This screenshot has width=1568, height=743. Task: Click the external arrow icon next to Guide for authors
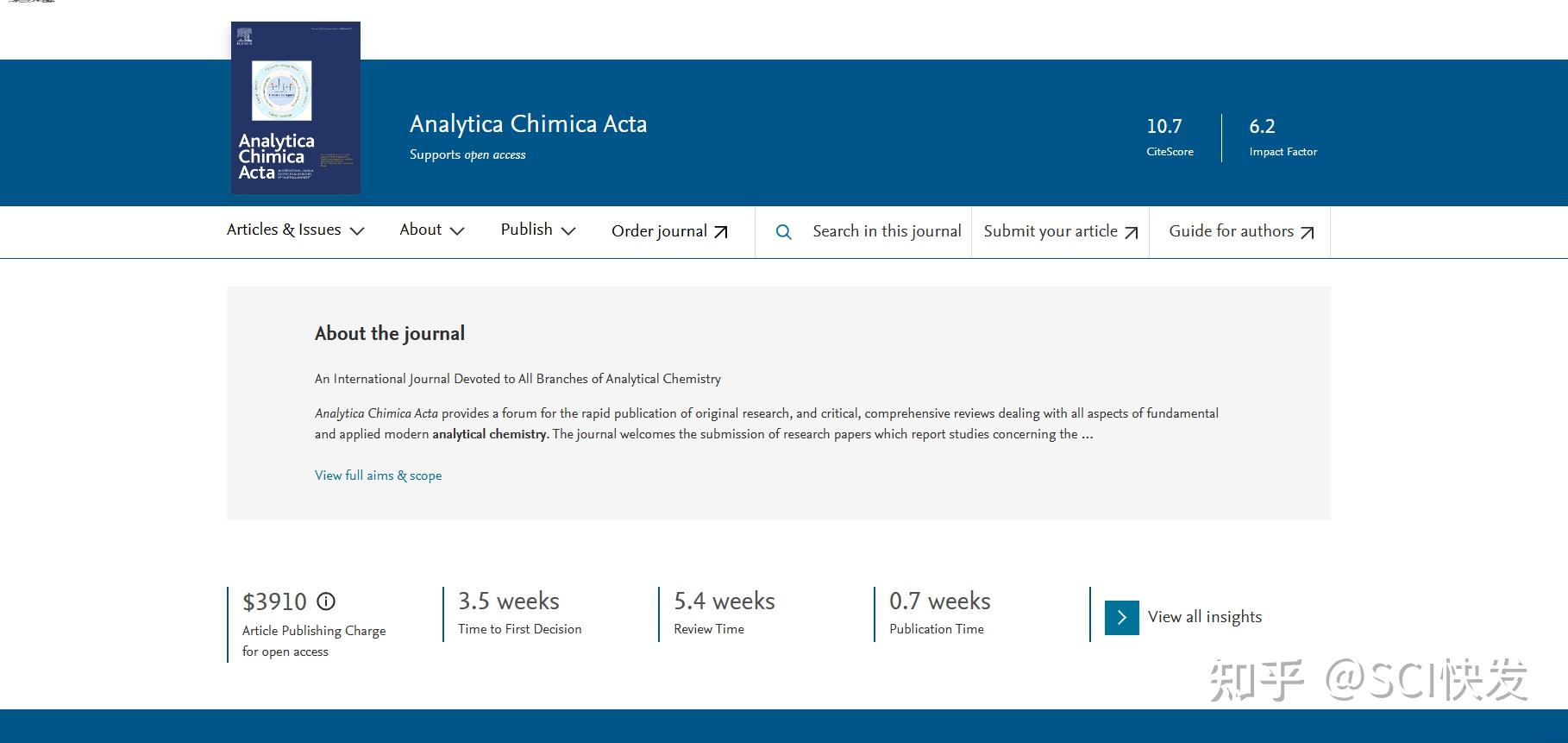pyautogui.click(x=1308, y=233)
